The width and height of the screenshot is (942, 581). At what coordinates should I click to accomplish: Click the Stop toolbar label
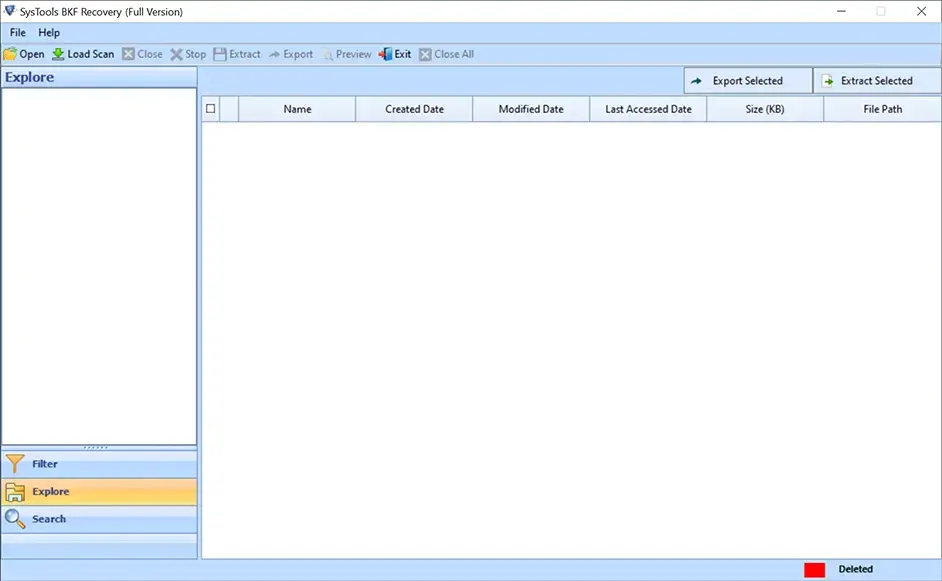196,54
